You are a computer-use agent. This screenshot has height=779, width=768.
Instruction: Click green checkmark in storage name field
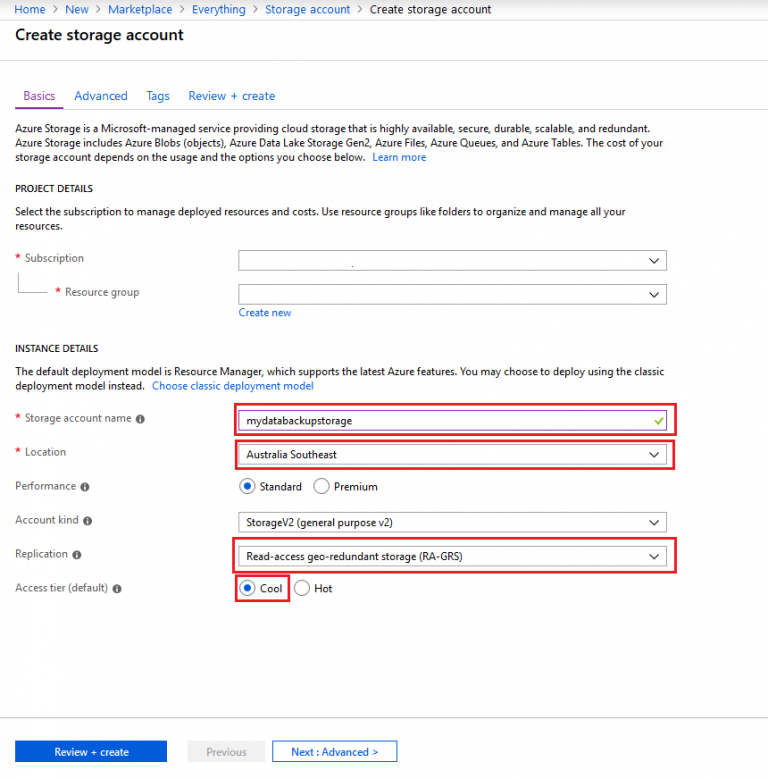(x=659, y=421)
